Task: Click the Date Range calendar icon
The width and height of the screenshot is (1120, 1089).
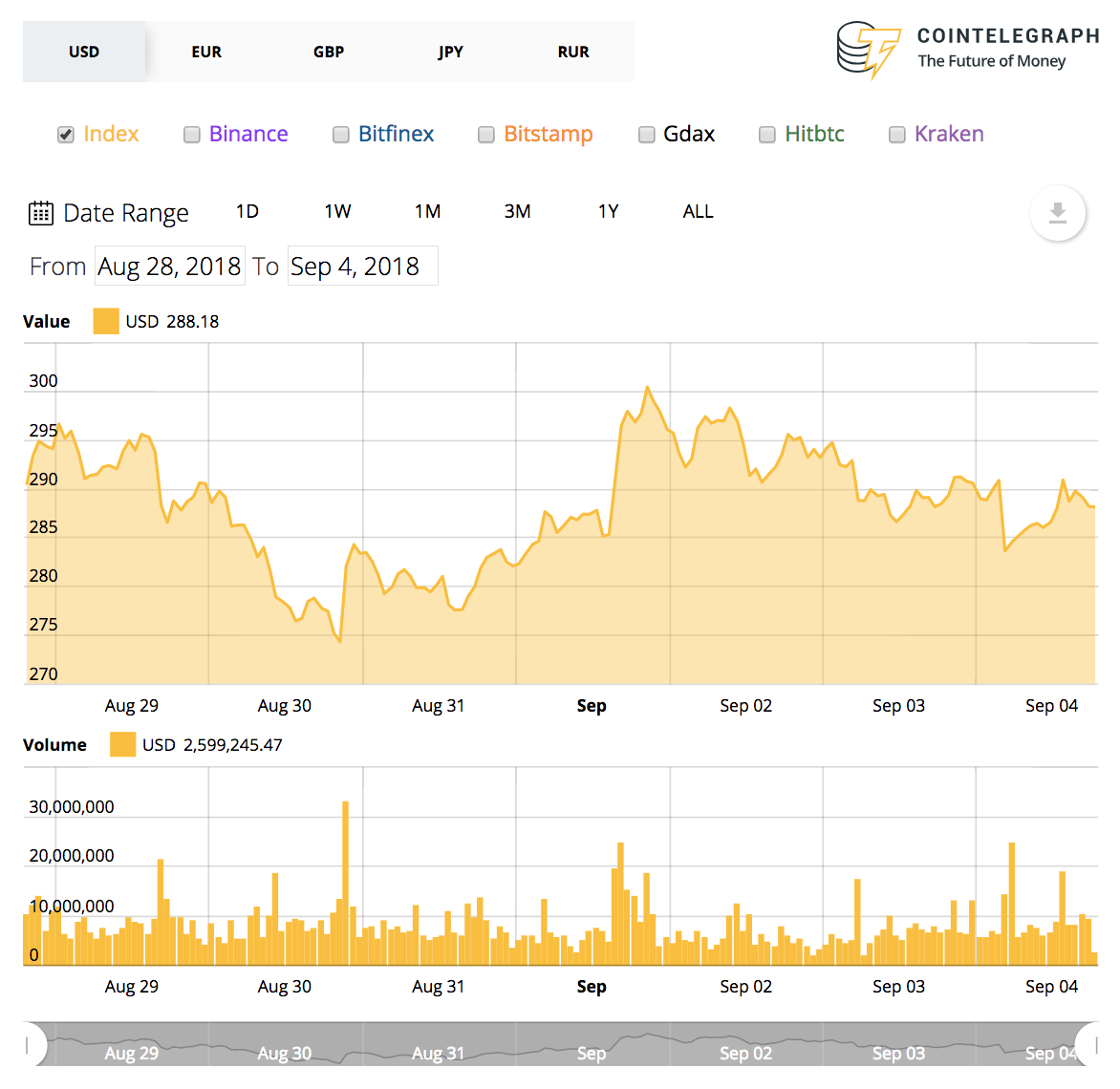Action: (x=41, y=213)
